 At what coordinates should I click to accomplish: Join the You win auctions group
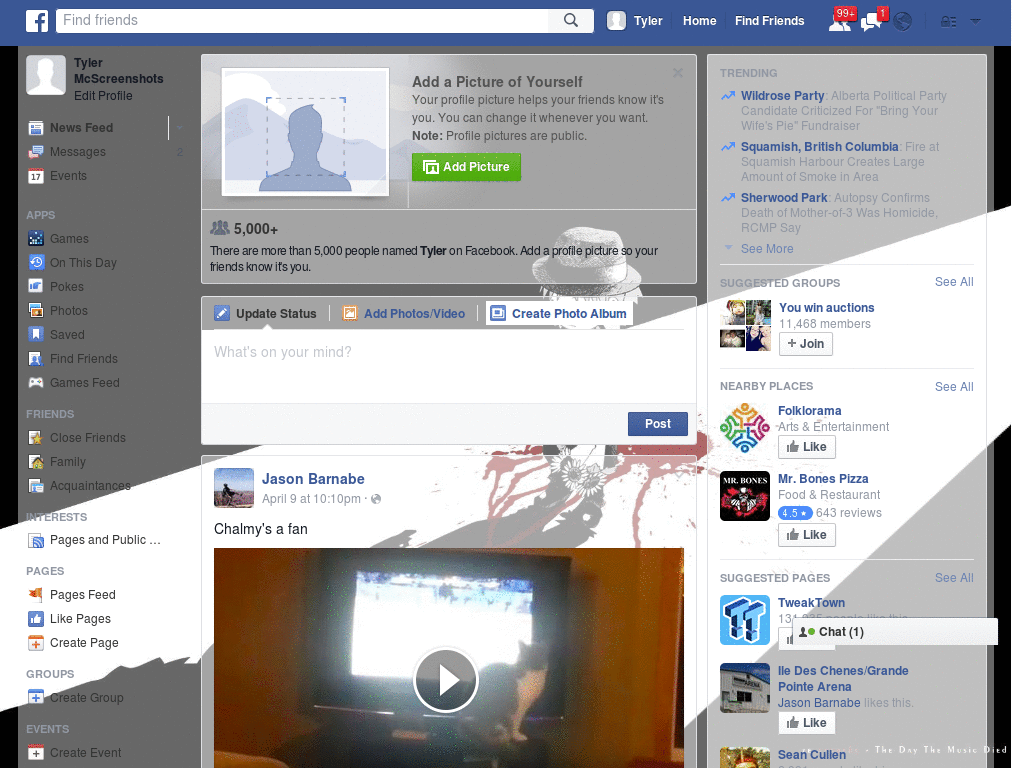coord(805,344)
